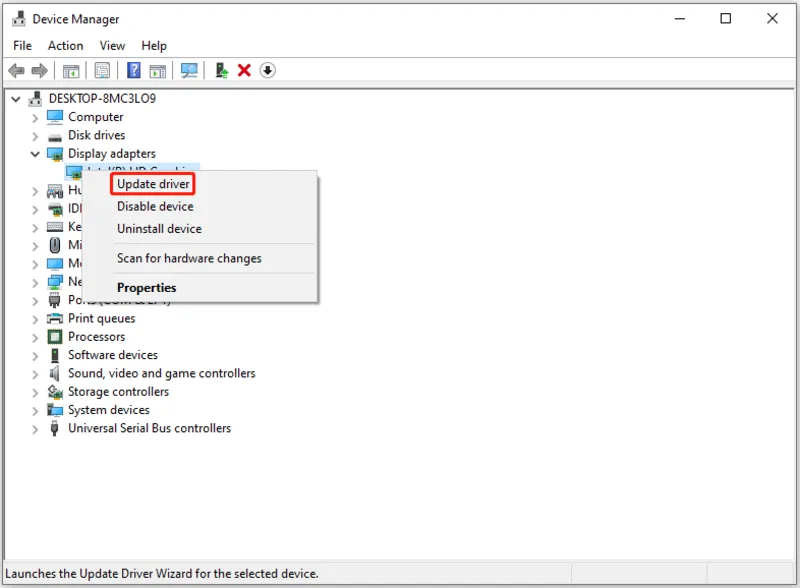Open the Action menu
This screenshot has height=588, width=800.
(65, 46)
